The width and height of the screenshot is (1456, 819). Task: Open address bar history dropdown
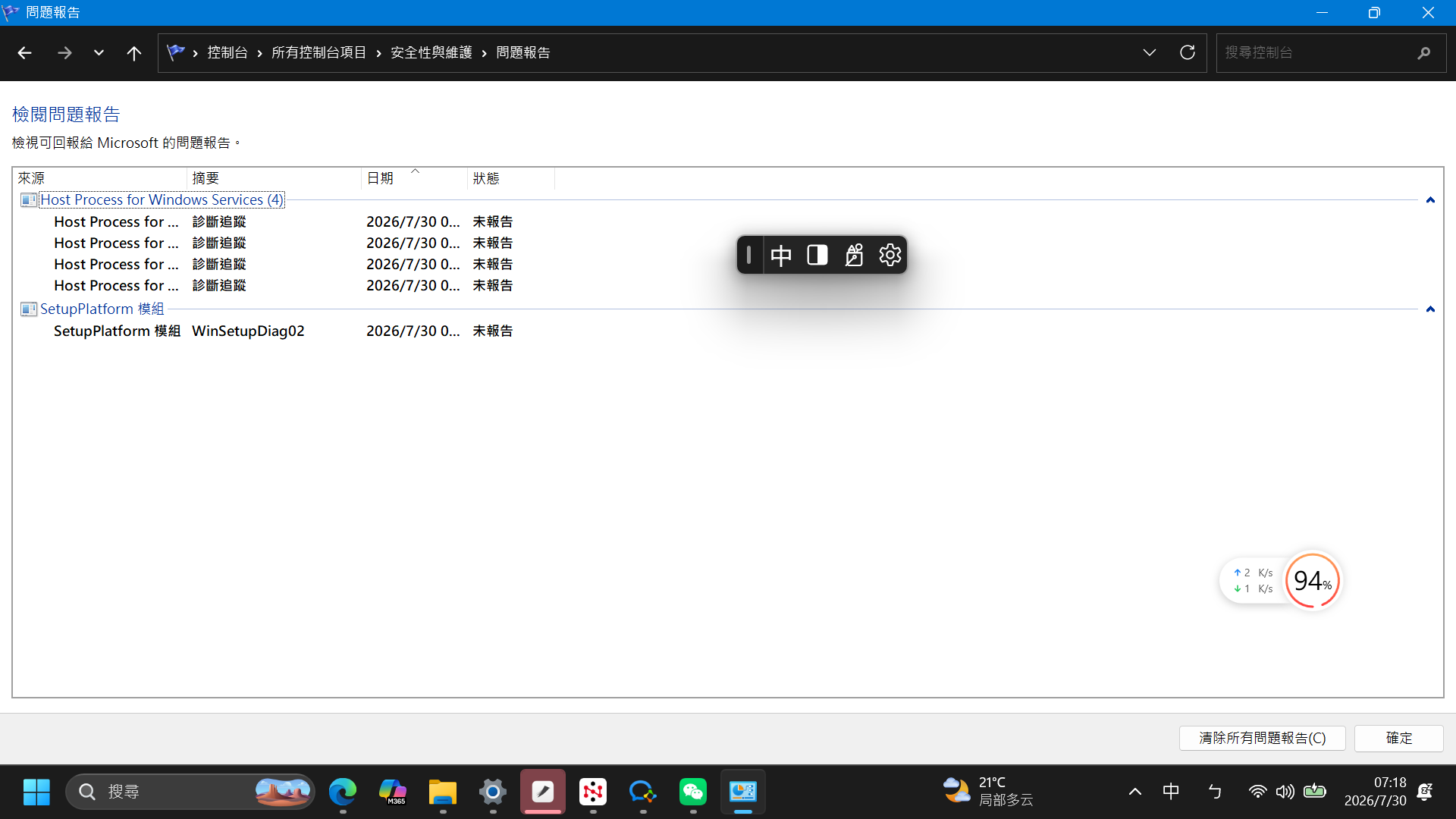(x=1150, y=52)
